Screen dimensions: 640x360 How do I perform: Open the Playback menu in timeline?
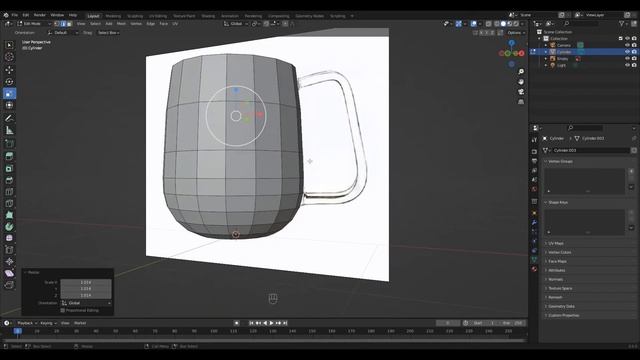[27, 323]
